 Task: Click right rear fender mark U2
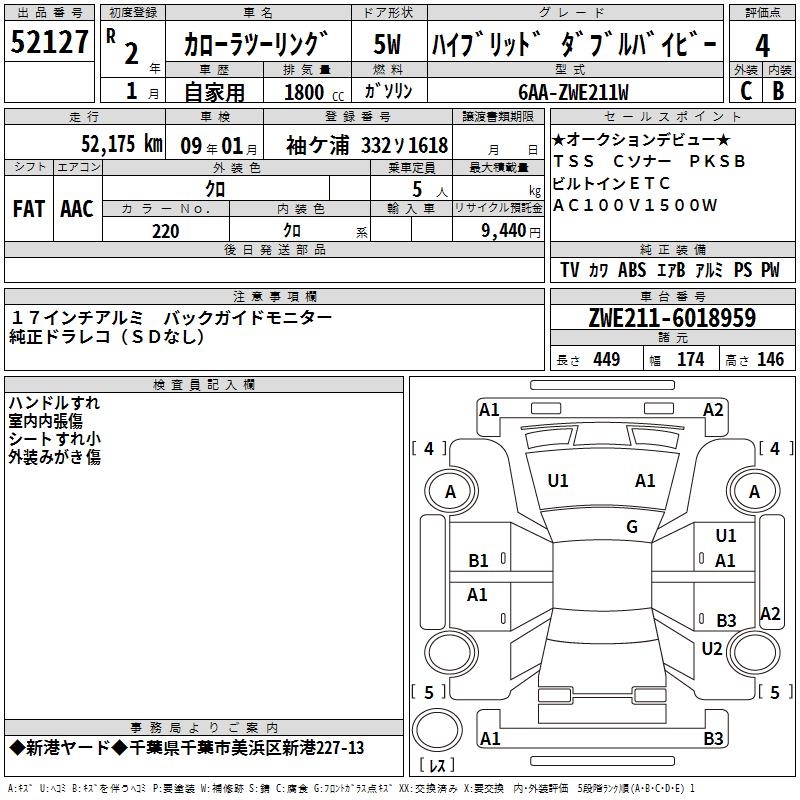pyautogui.click(x=711, y=648)
